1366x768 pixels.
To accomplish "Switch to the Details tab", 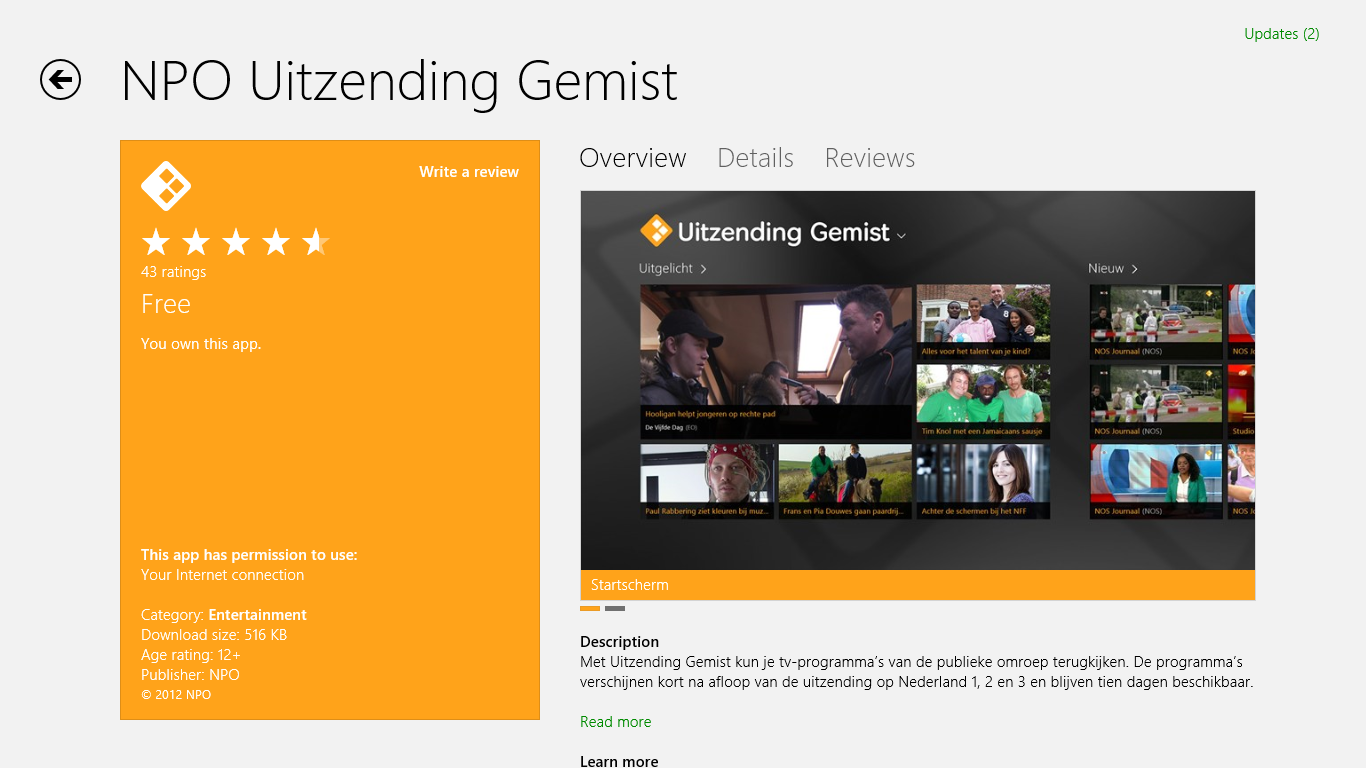I will (x=755, y=158).
